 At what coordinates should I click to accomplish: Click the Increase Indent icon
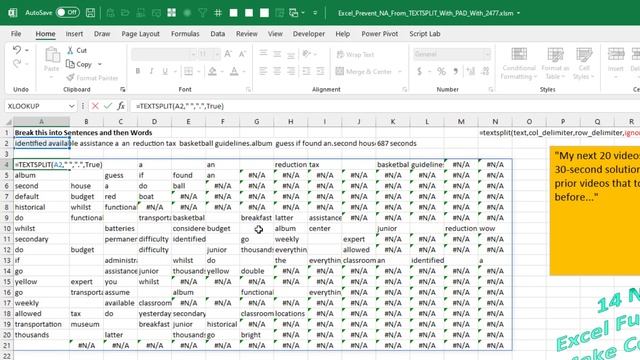(320, 71)
